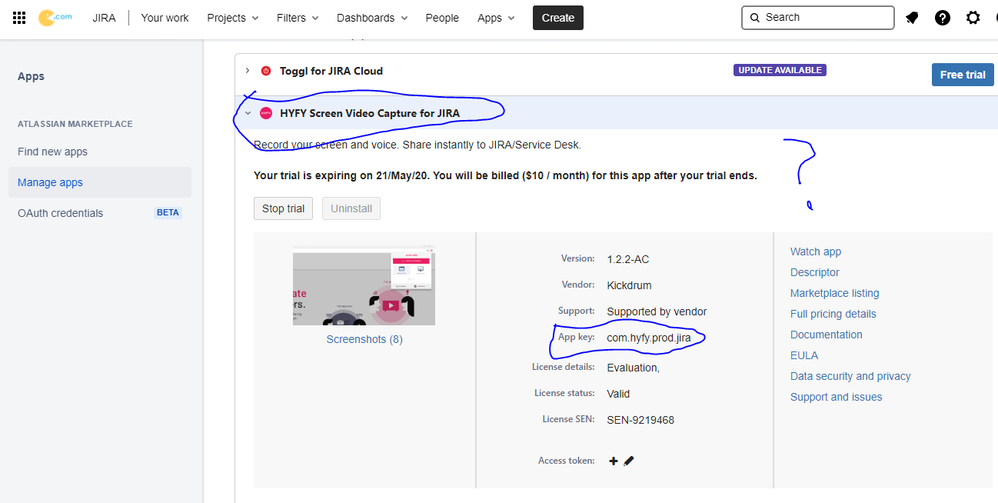The width and height of the screenshot is (998, 503).
Task: Open the Projects dropdown menu
Action: (233, 18)
